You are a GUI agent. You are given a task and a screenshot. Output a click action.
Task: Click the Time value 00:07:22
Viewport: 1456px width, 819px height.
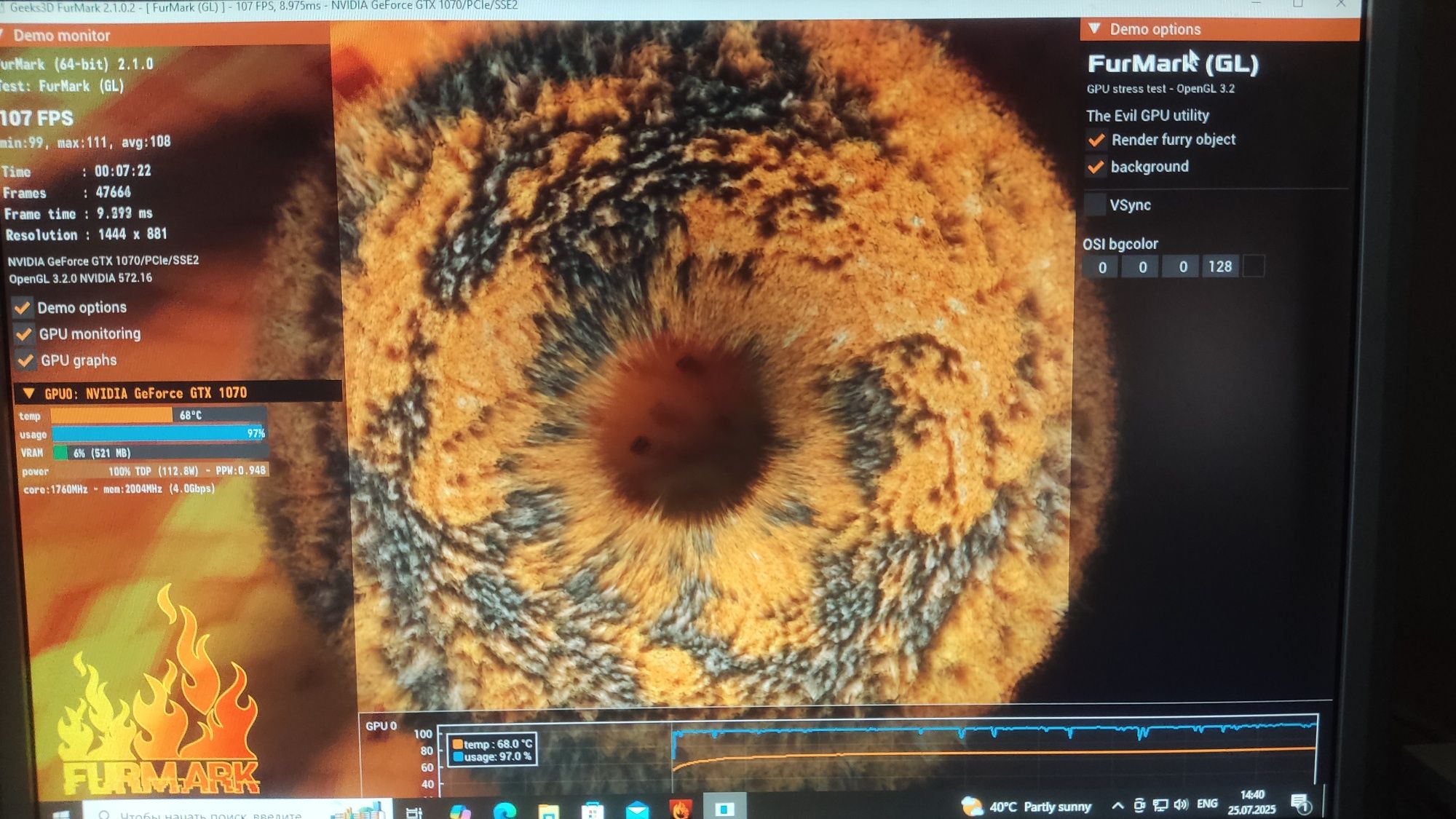123,171
